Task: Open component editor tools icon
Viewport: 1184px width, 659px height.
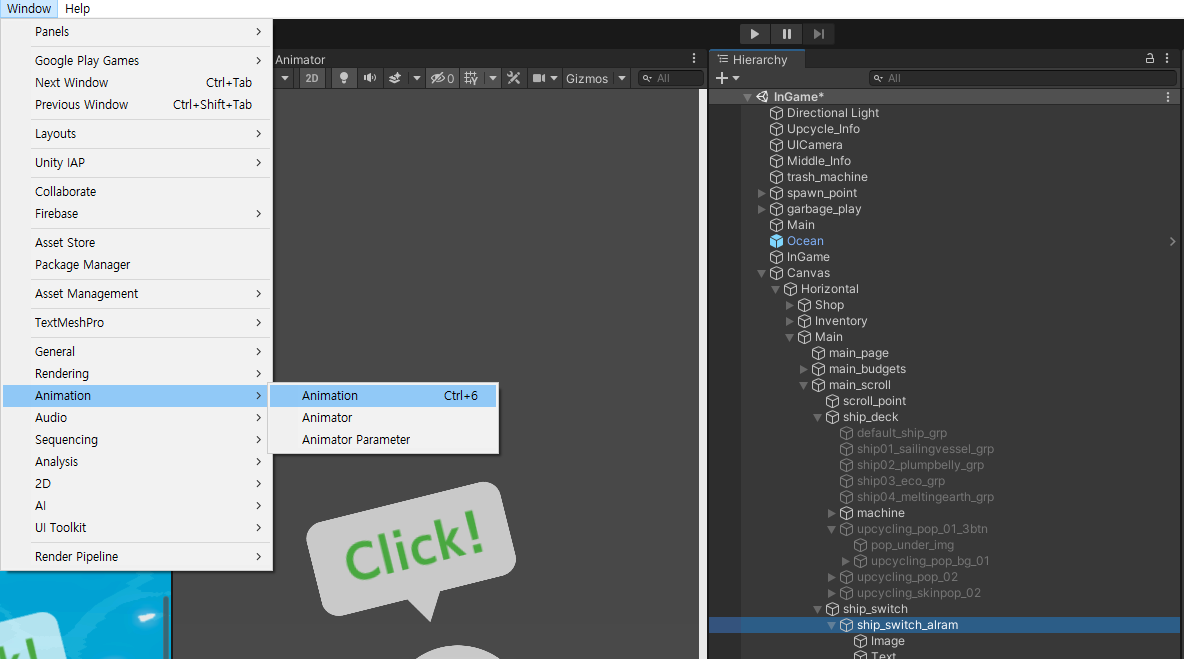Action: pyautogui.click(x=513, y=79)
